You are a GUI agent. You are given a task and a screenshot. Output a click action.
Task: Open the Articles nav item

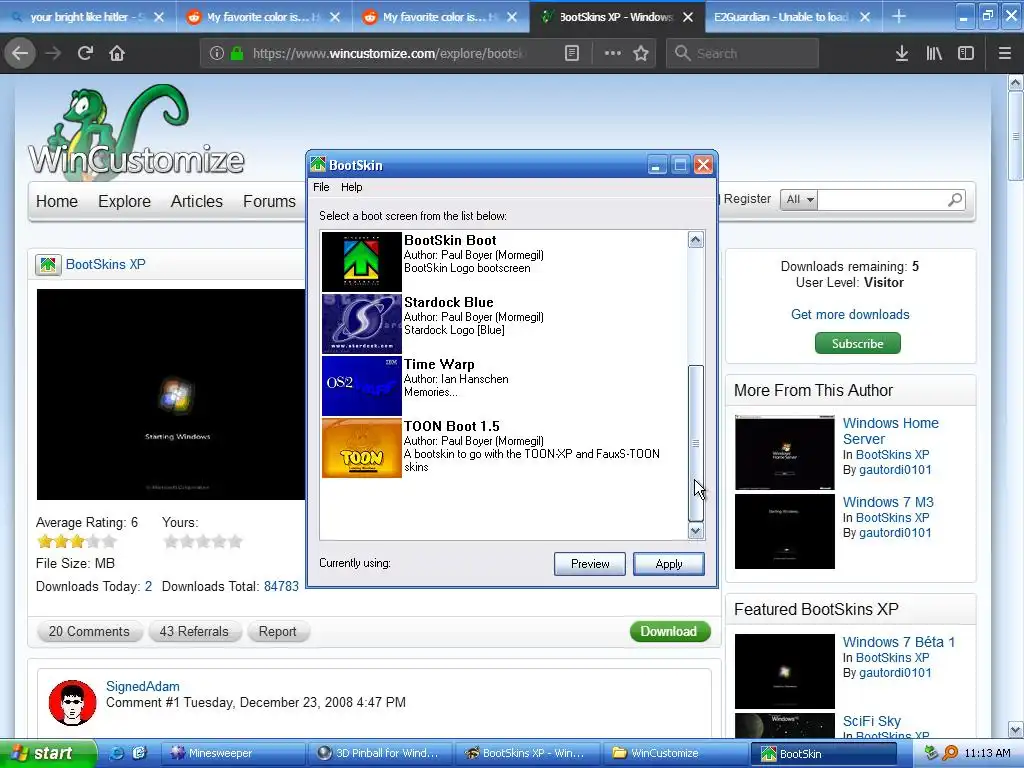[197, 201]
